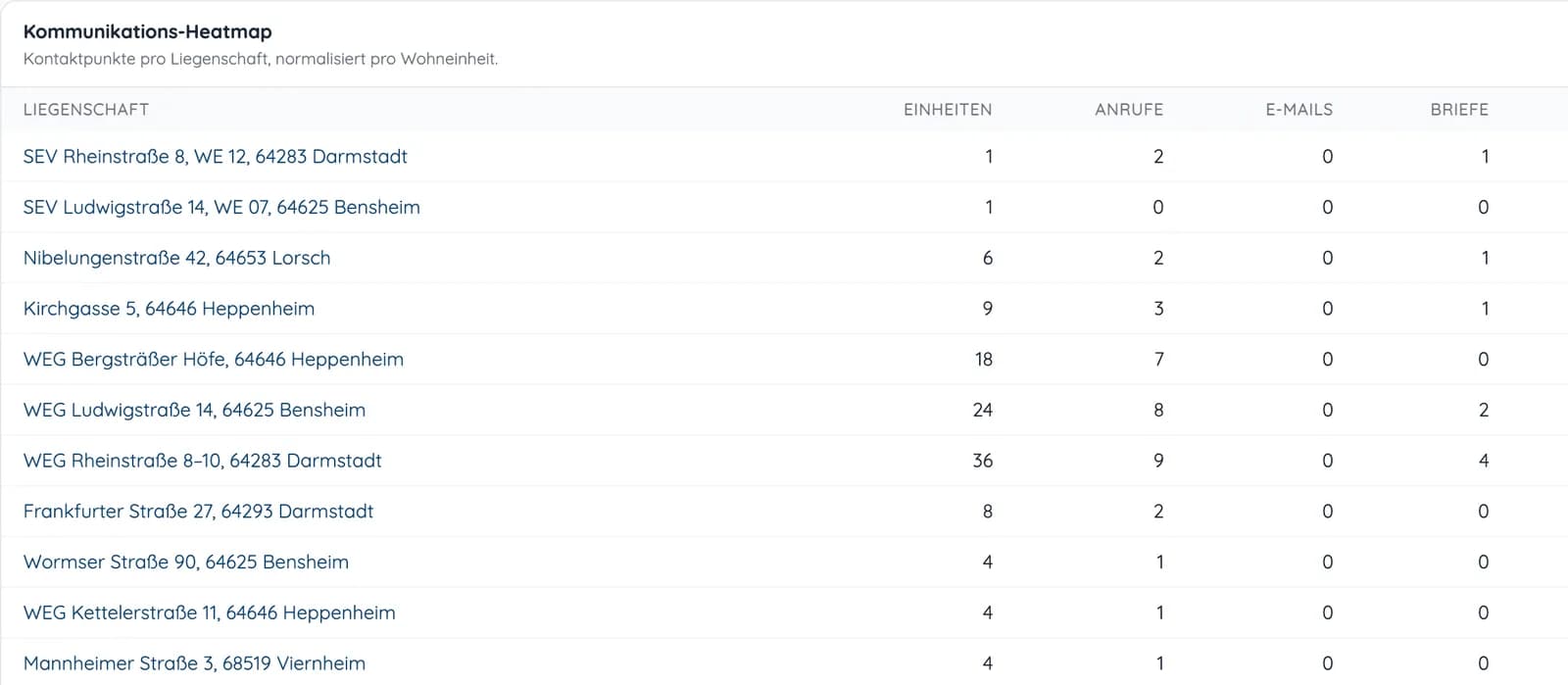Click the LIEGENSCHAFT column header

[x=86, y=110]
